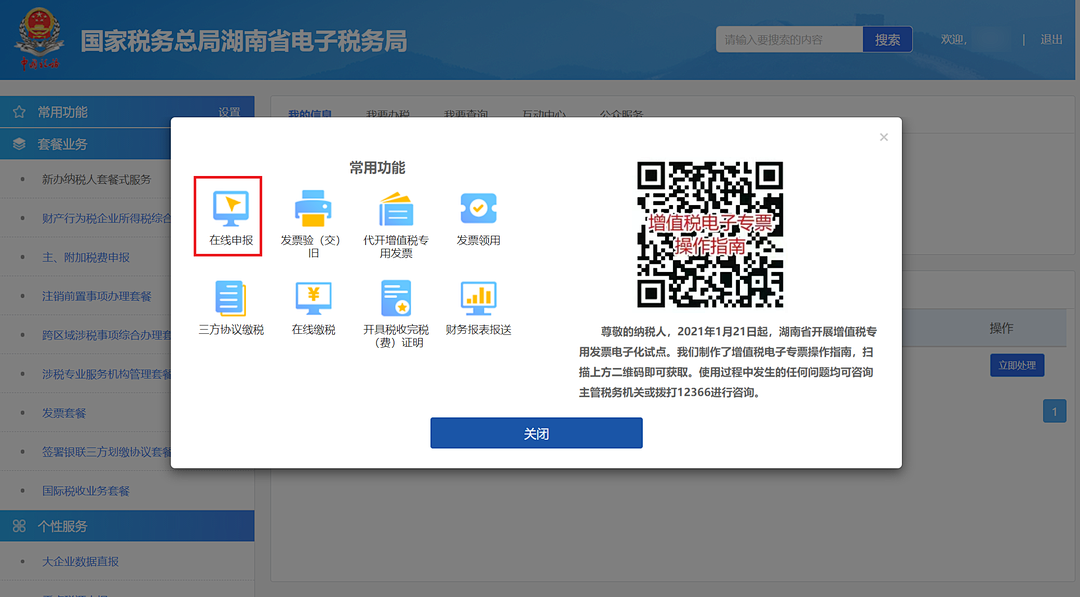Screen dimensions: 1080x597
Task: Select 国际税收业务套餐 in sidebar
Action: [x=86, y=491]
